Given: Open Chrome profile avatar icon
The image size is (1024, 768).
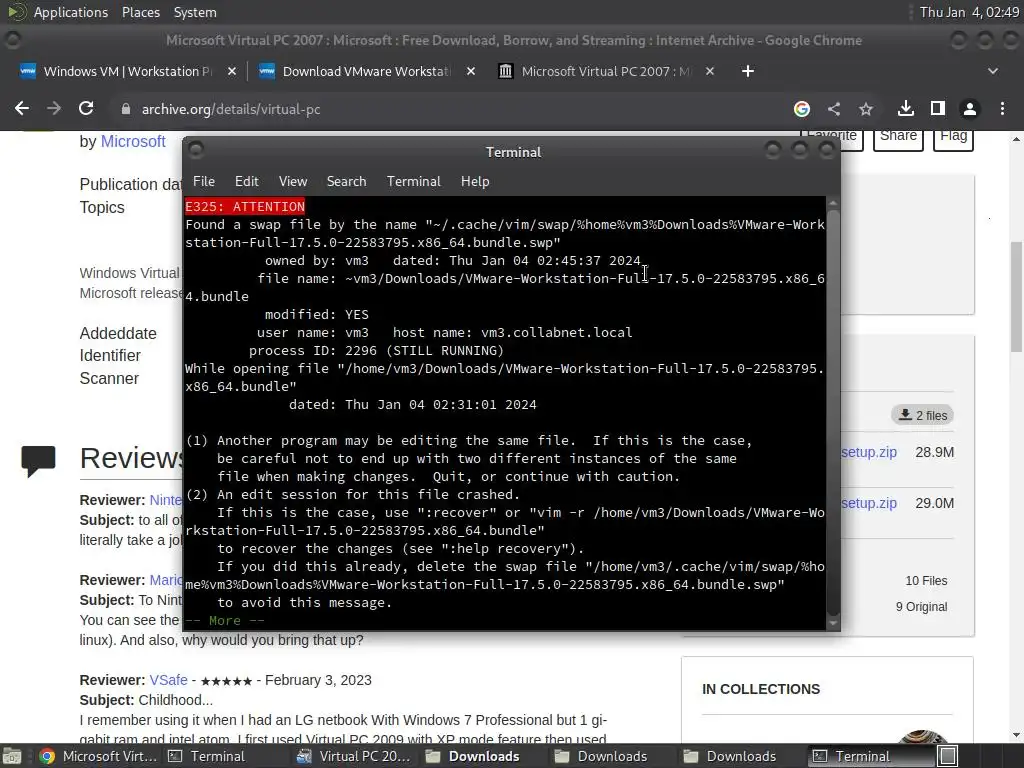Looking at the screenshot, I should [x=970, y=109].
